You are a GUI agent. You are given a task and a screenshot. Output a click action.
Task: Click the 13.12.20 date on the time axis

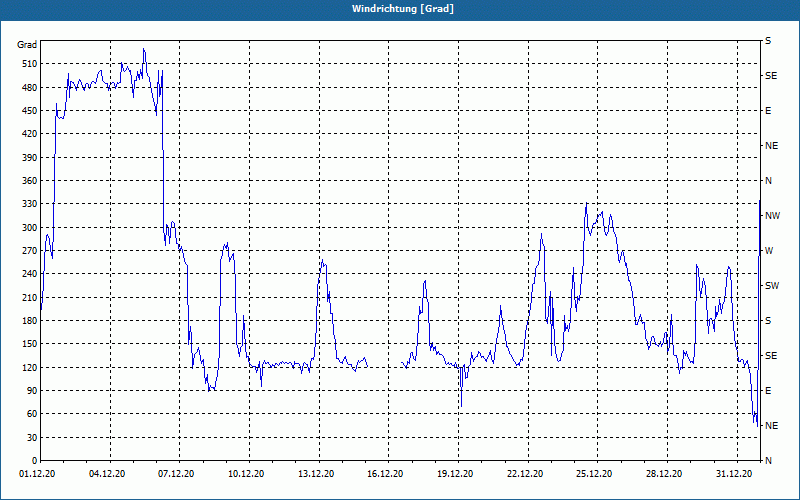point(316,474)
